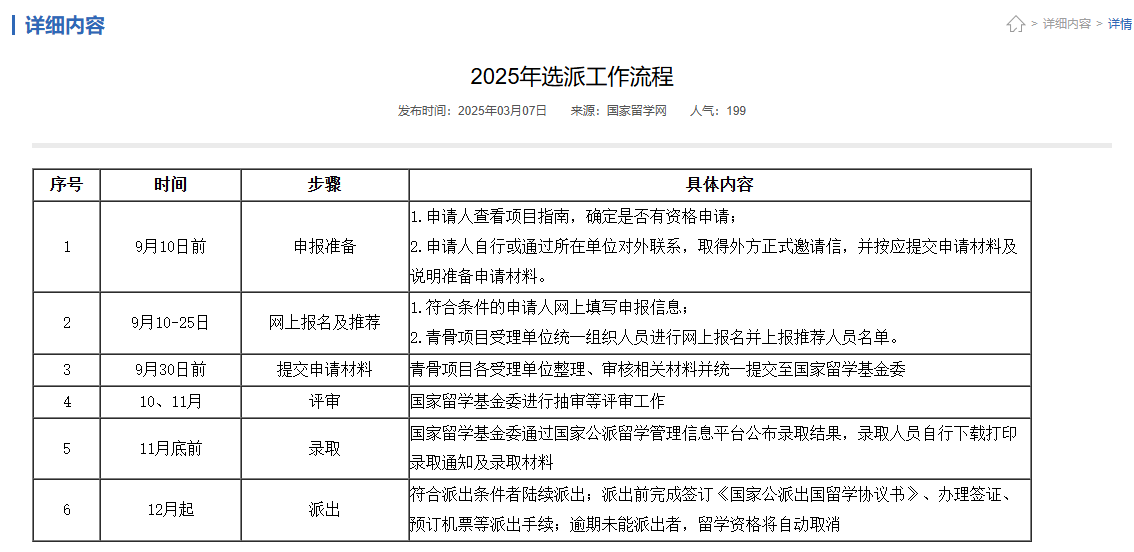Click the 详细内容 section heading
The height and width of the screenshot is (552, 1134).
click(x=65, y=25)
